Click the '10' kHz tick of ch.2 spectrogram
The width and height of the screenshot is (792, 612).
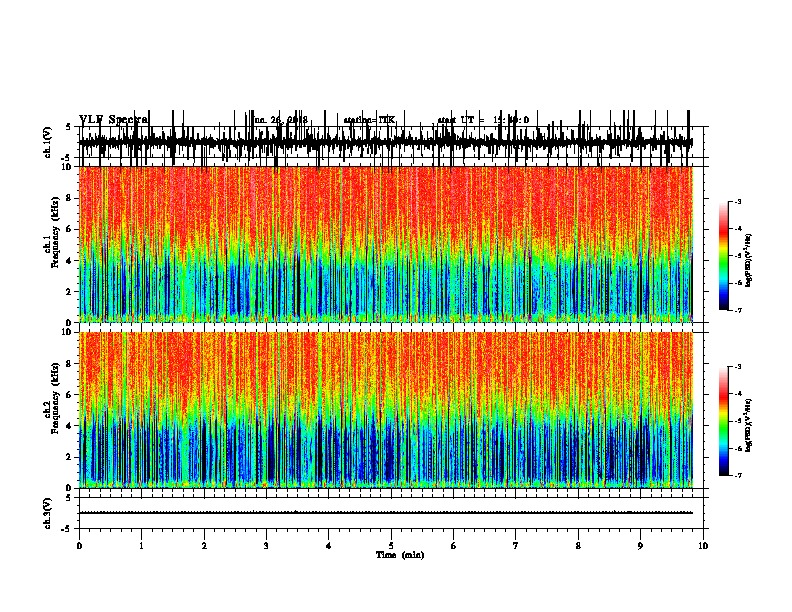[x=69, y=332]
